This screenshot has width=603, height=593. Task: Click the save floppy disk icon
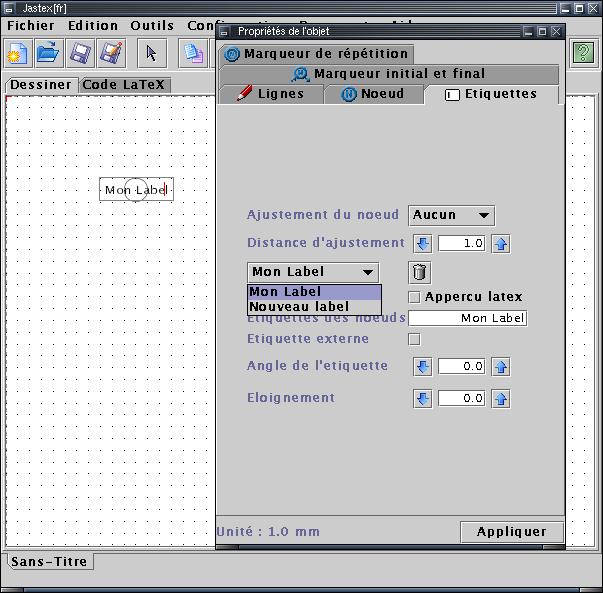(x=80, y=52)
